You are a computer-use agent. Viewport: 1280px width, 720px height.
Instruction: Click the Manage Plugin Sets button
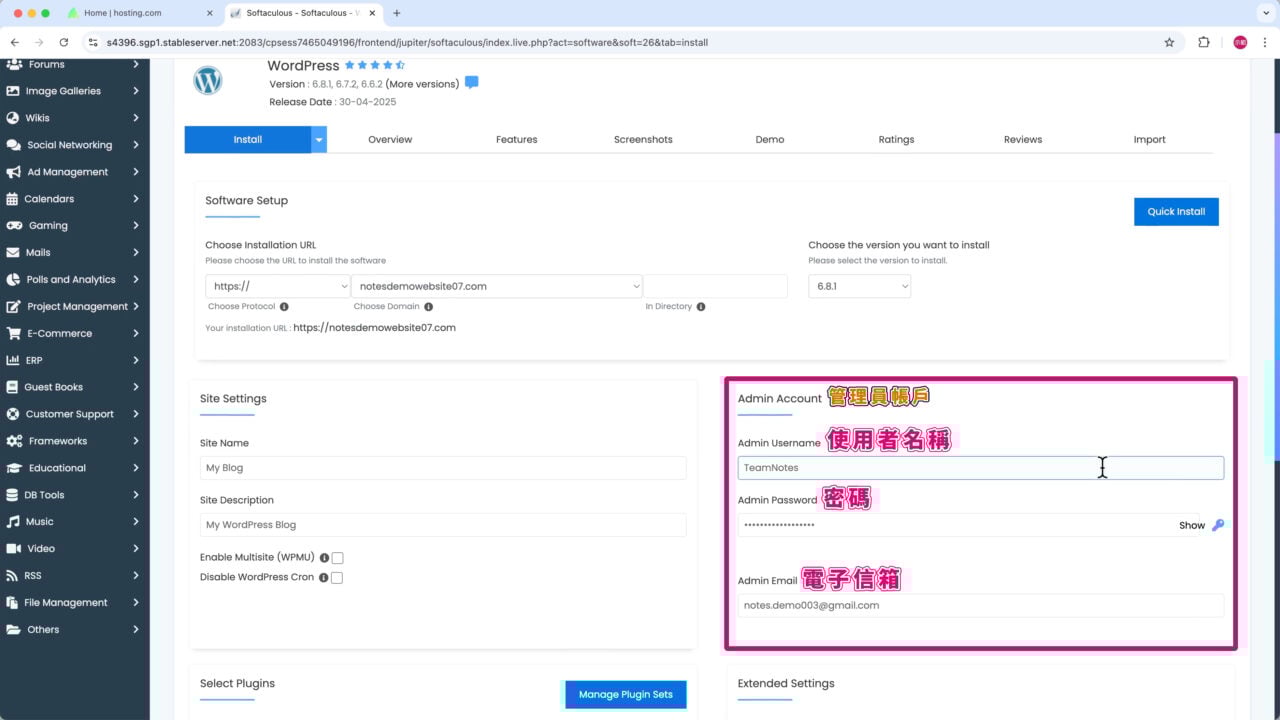point(625,694)
